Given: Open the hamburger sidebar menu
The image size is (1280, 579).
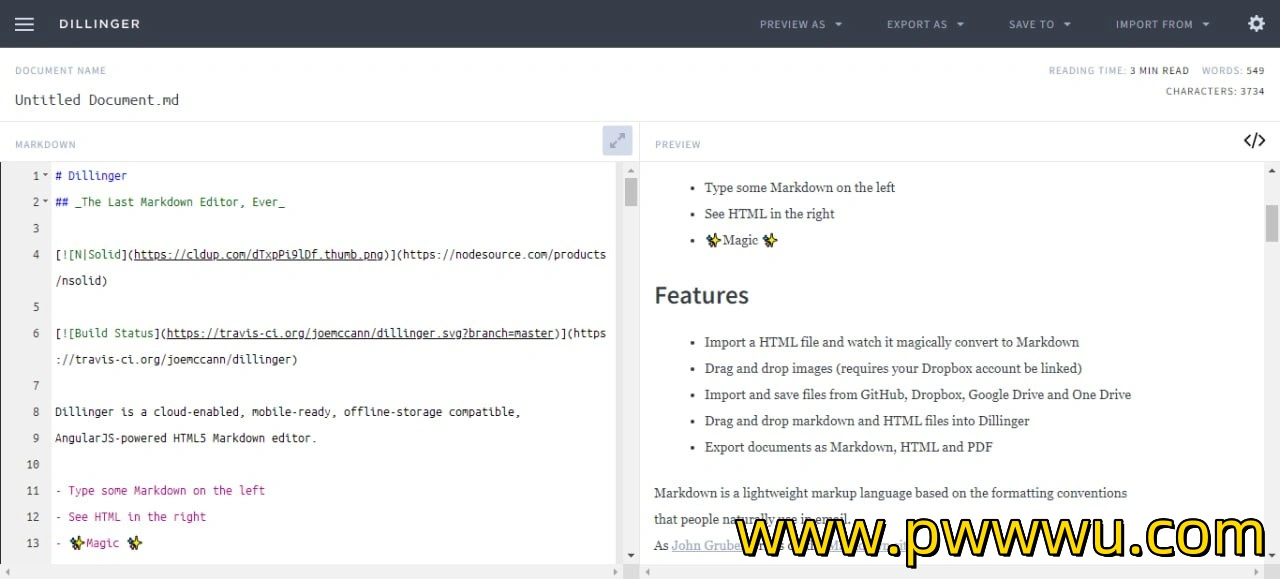Looking at the screenshot, I should pyautogui.click(x=24, y=24).
